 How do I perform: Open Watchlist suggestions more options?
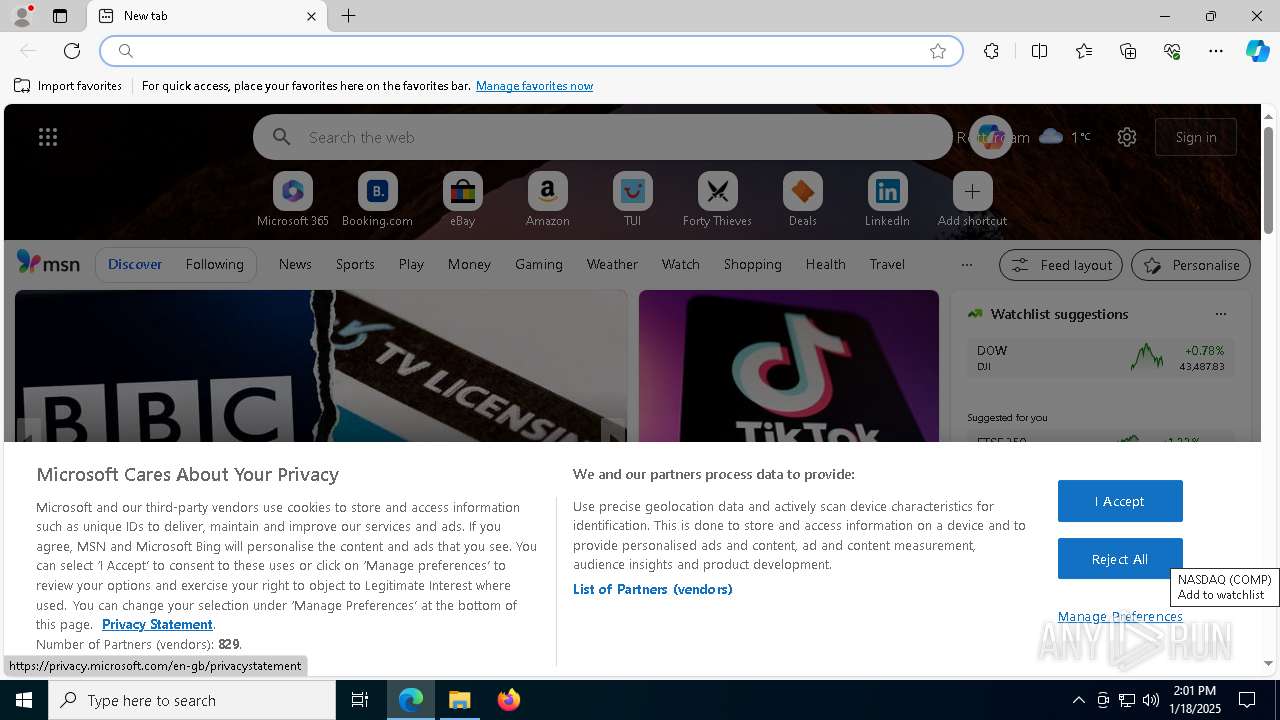point(1221,314)
